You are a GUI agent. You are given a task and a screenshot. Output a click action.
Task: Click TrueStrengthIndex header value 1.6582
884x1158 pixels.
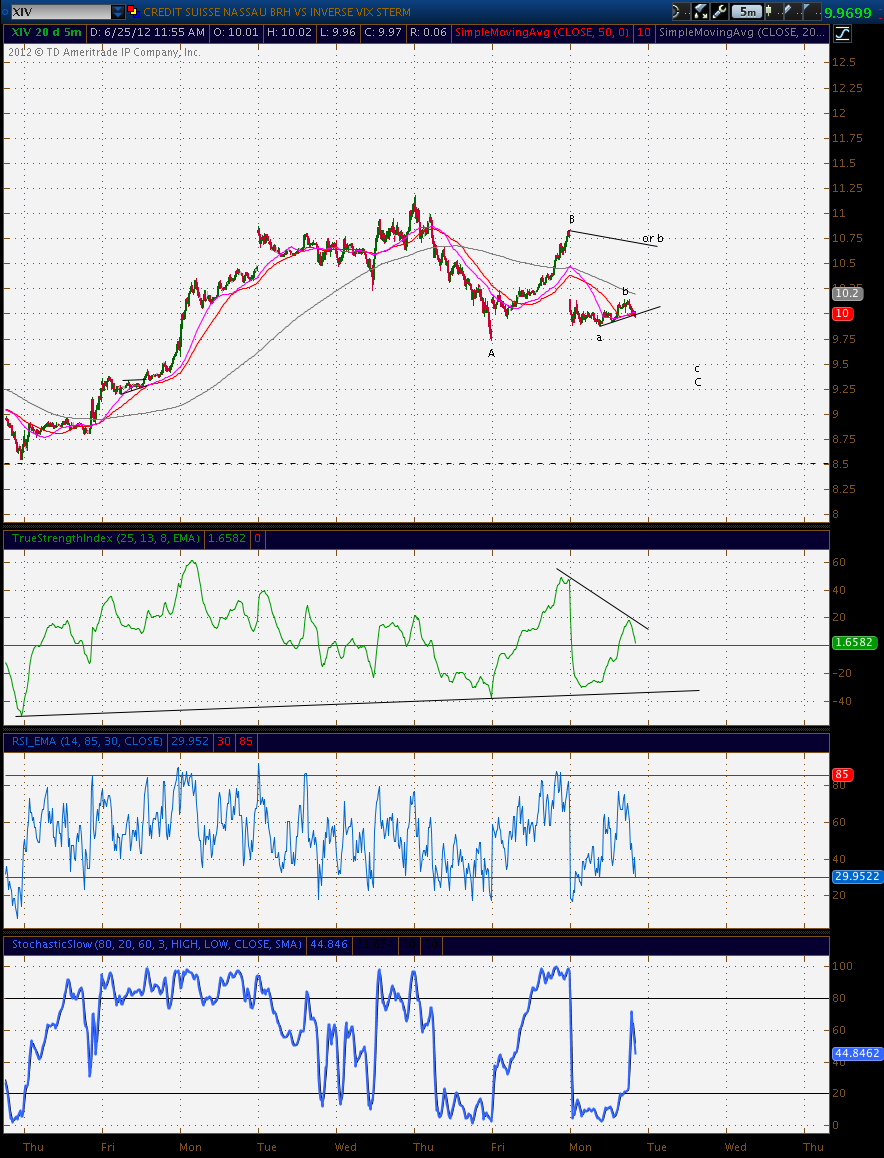coord(227,538)
